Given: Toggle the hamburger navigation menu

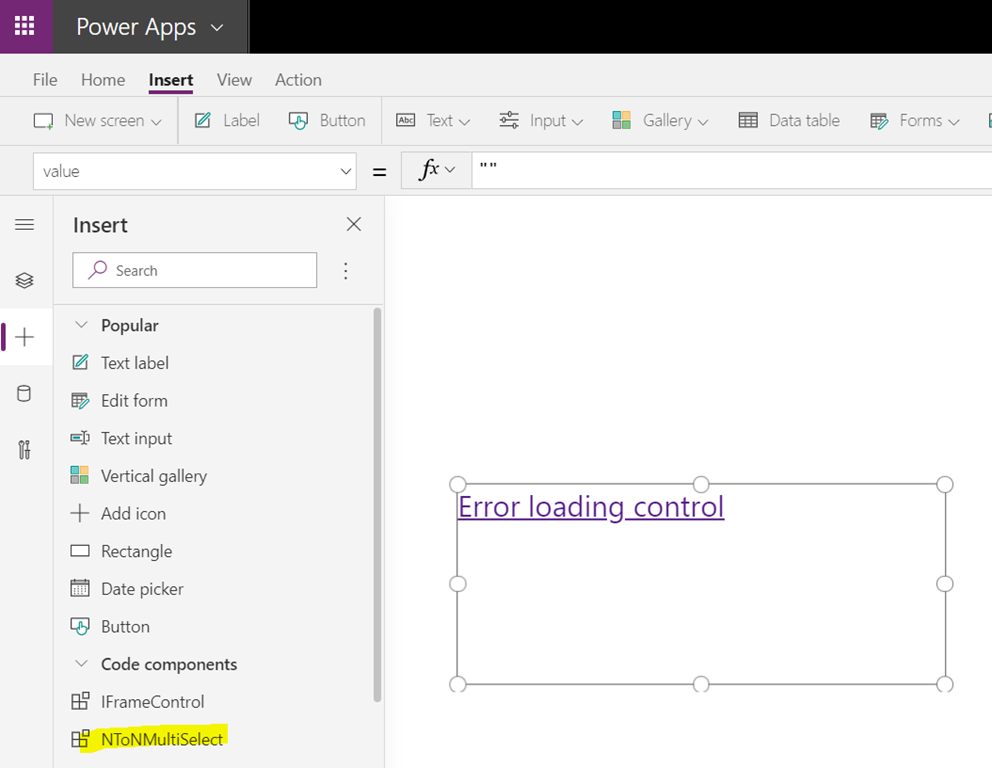Looking at the screenshot, I should point(25,225).
